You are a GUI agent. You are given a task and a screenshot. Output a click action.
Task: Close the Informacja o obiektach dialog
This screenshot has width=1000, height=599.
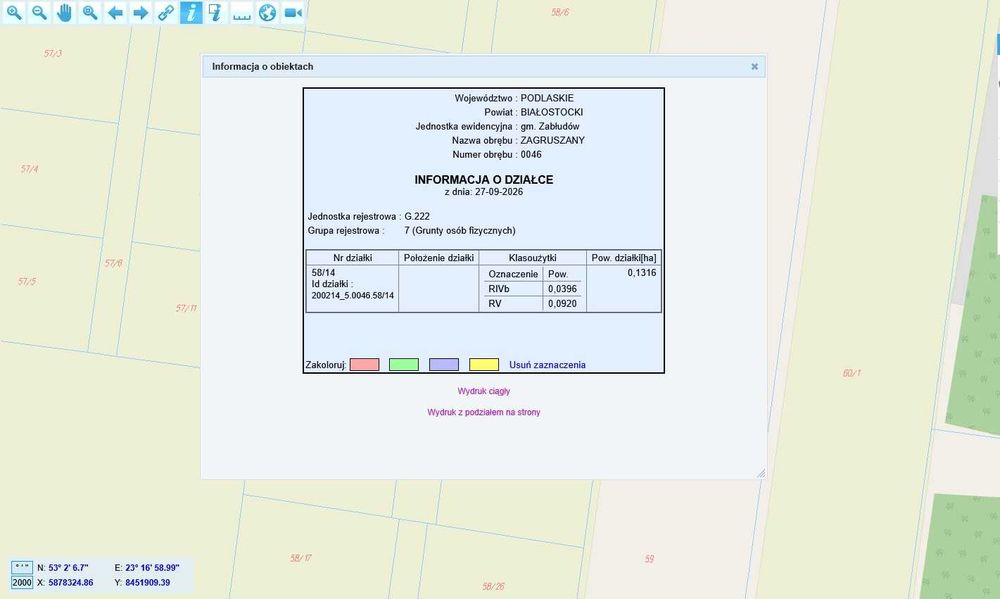[754, 66]
